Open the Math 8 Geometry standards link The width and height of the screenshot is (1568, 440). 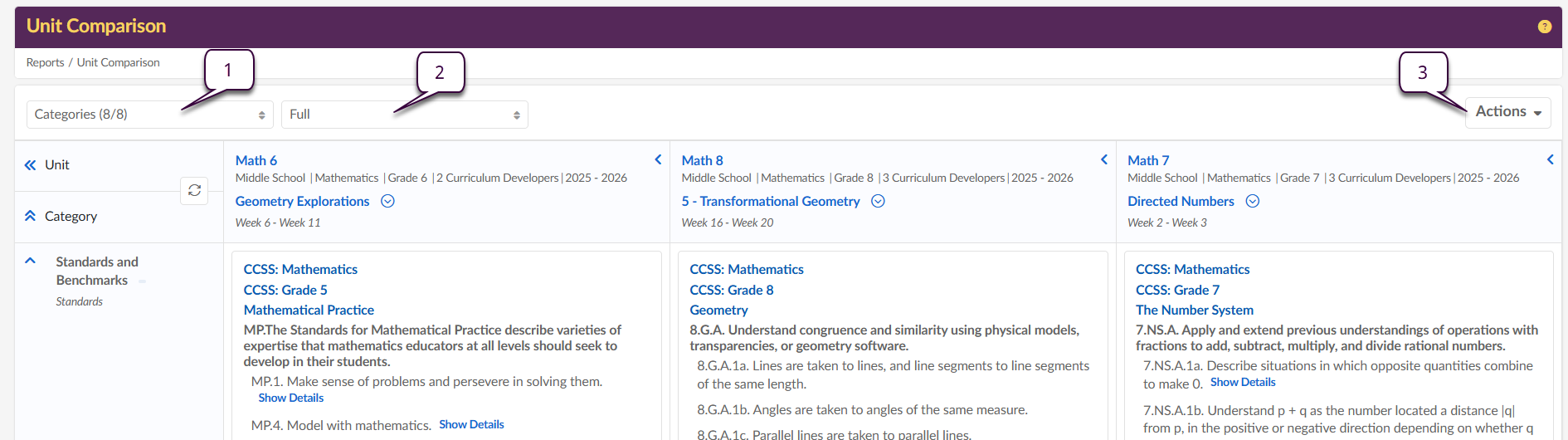pyautogui.click(x=718, y=310)
